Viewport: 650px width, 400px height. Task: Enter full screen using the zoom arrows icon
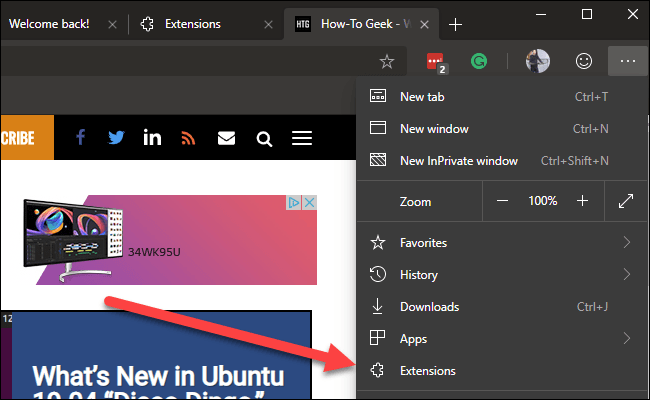point(626,201)
